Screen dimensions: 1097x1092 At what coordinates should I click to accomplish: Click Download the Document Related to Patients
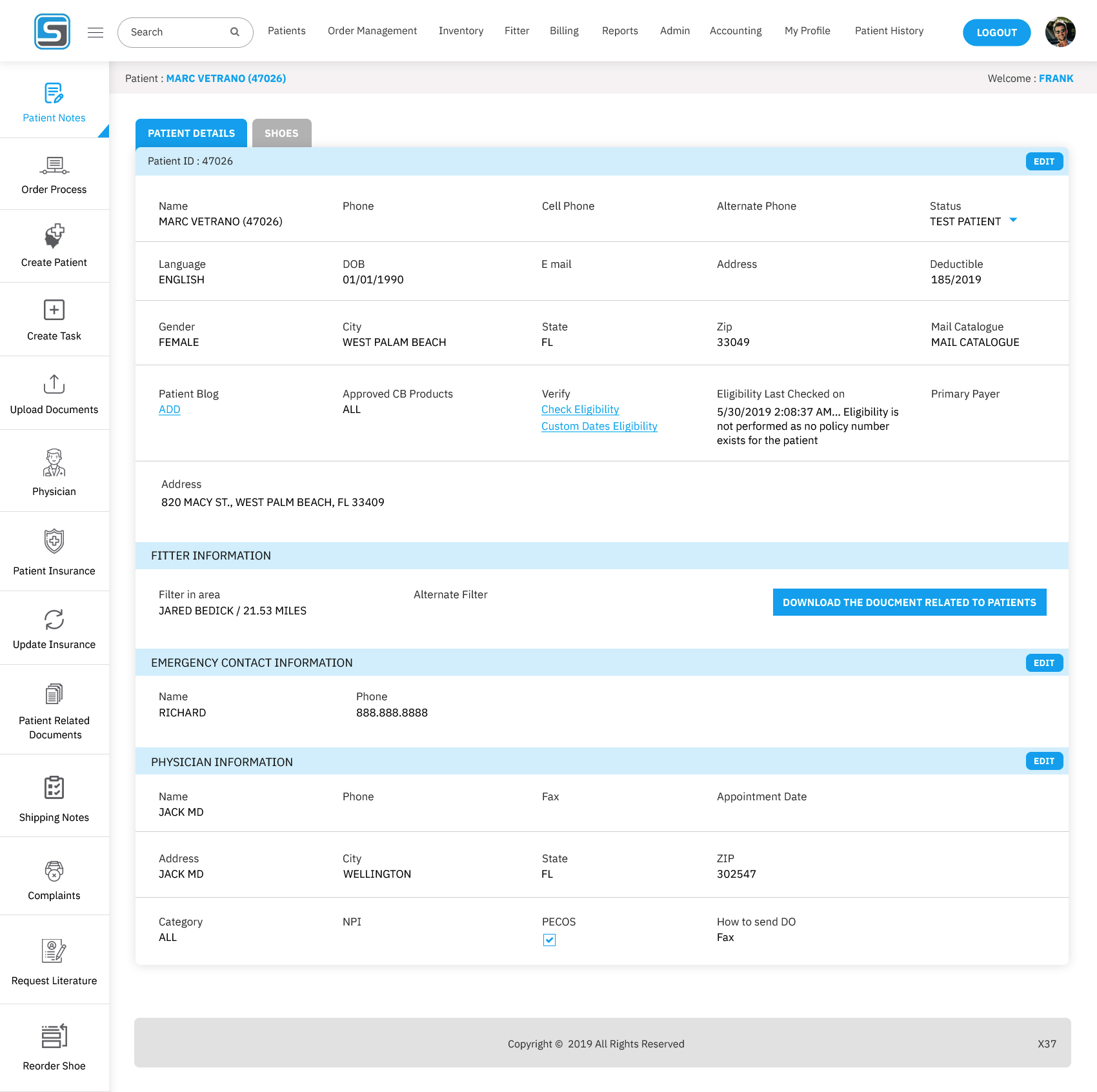pyautogui.click(x=909, y=602)
